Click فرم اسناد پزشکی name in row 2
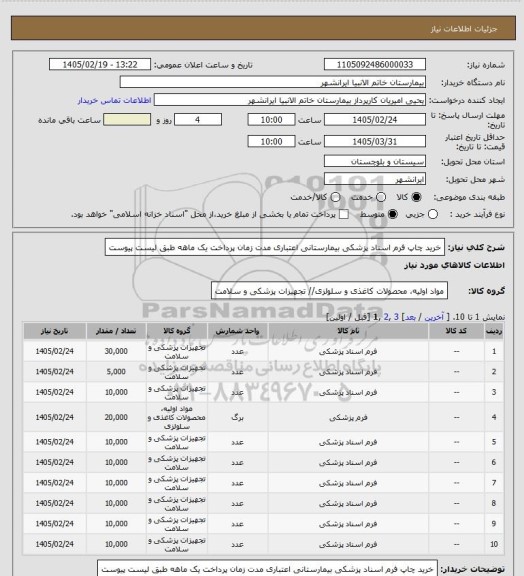The height and width of the screenshot is (576, 524). 348,372
